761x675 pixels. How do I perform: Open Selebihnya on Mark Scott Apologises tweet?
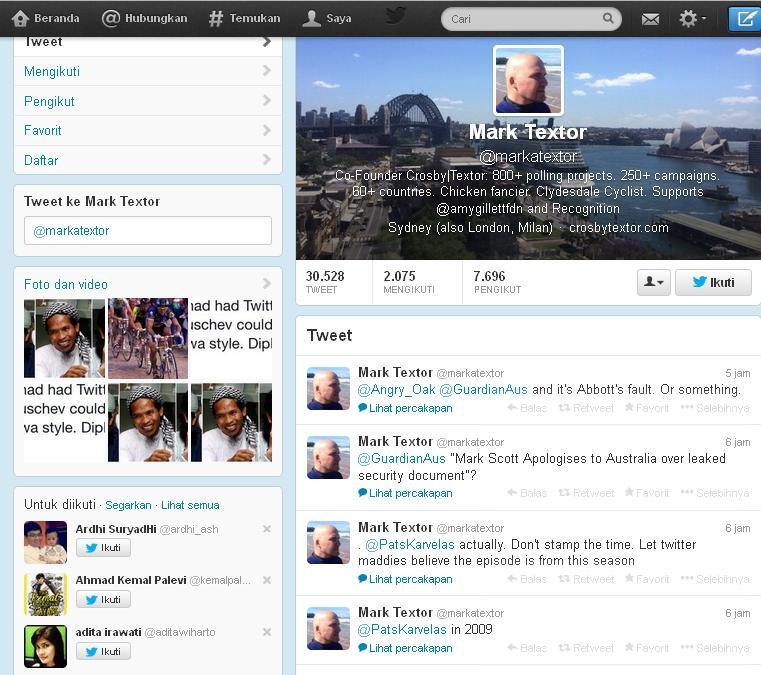(x=715, y=493)
